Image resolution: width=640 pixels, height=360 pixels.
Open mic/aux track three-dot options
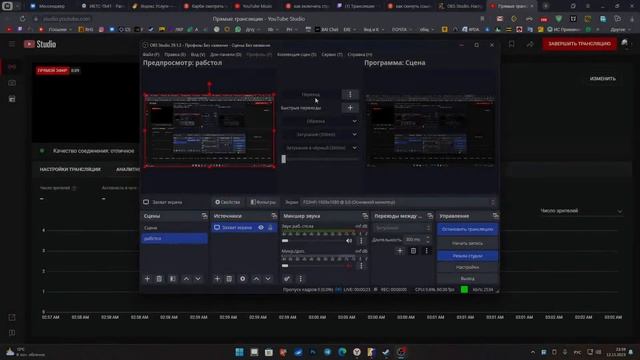point(361,266)
